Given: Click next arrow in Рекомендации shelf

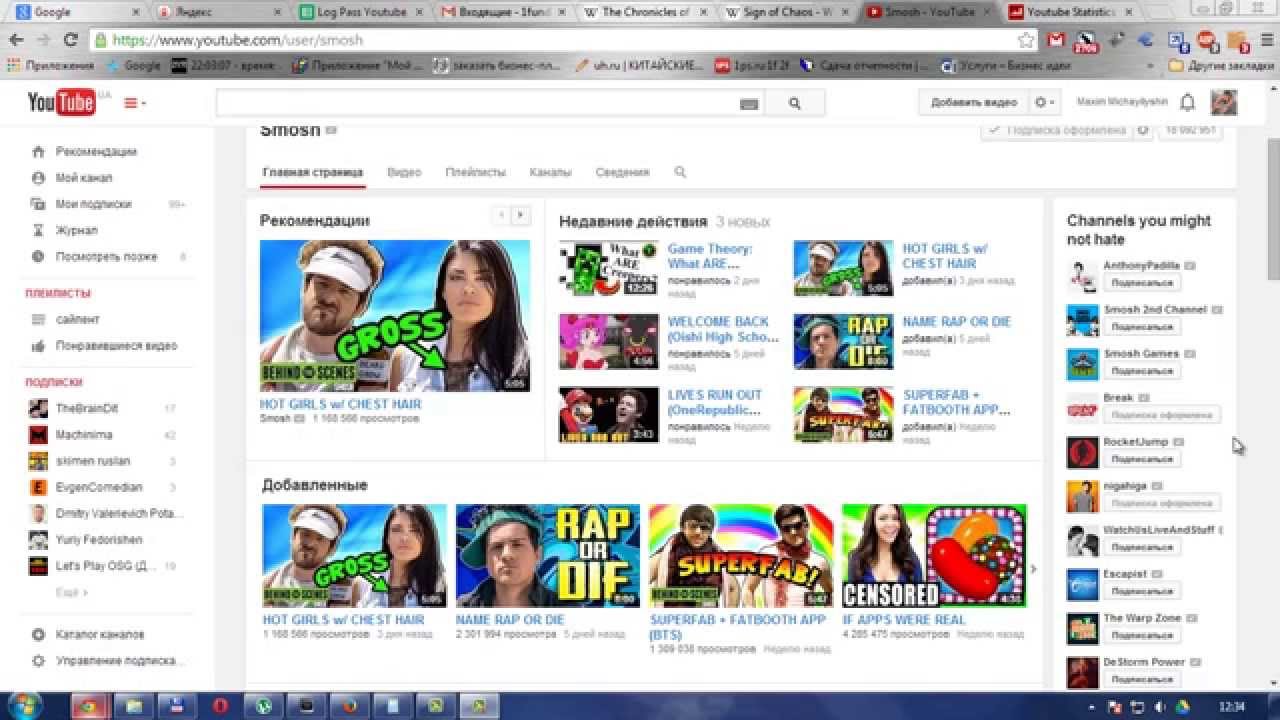Looking at the screenshot, I should click(520, 215).
